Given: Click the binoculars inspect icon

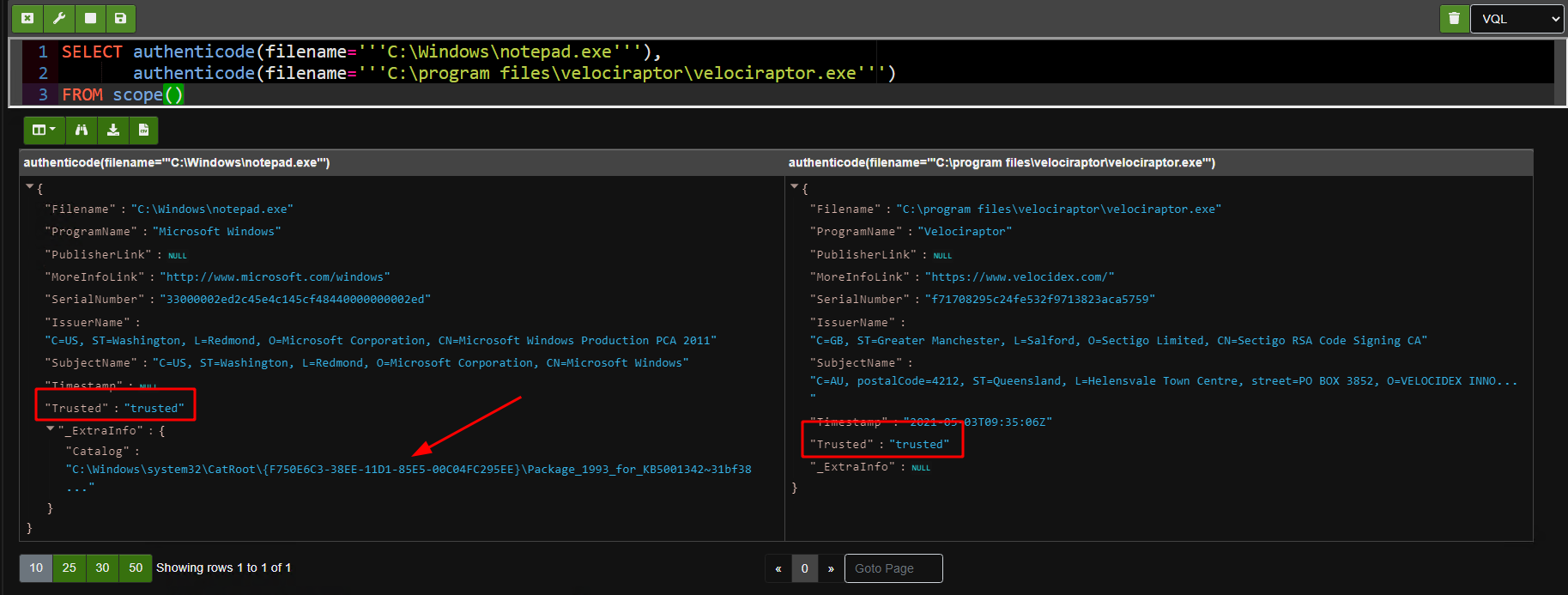Looking at the screenshot, I should [x=82, y=130].
